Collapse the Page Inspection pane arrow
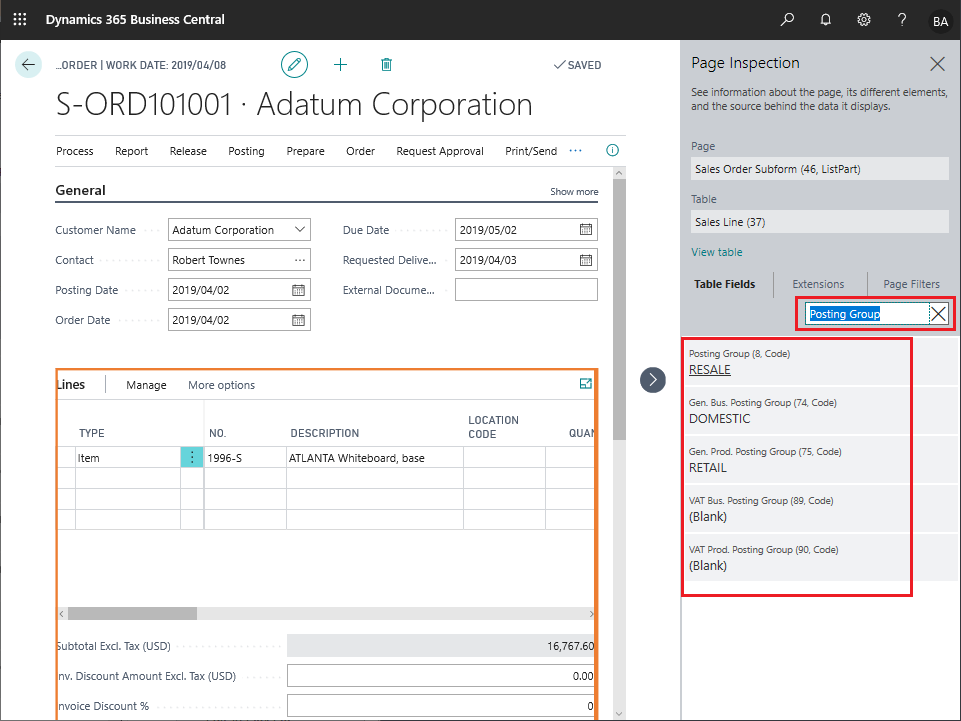Screen dimensions: 961x721 pos(653,380)
